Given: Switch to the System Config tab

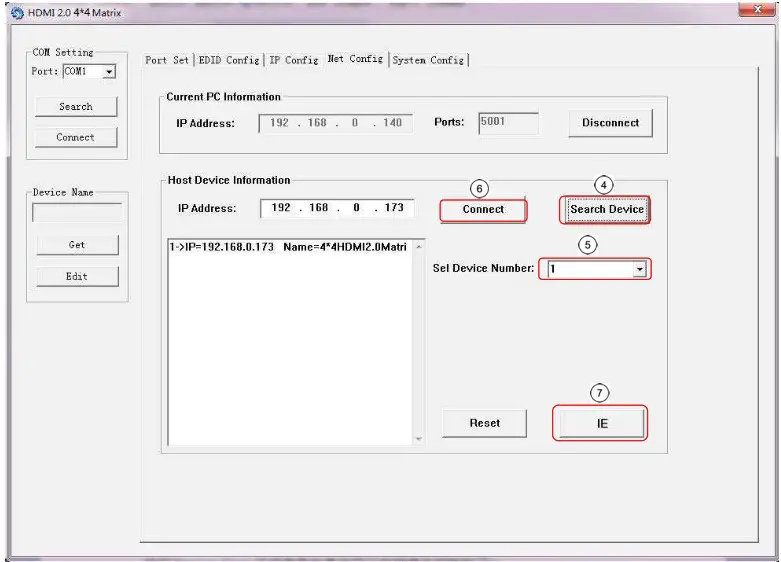Looking at the screenshot, I should [x=428, y=60].
